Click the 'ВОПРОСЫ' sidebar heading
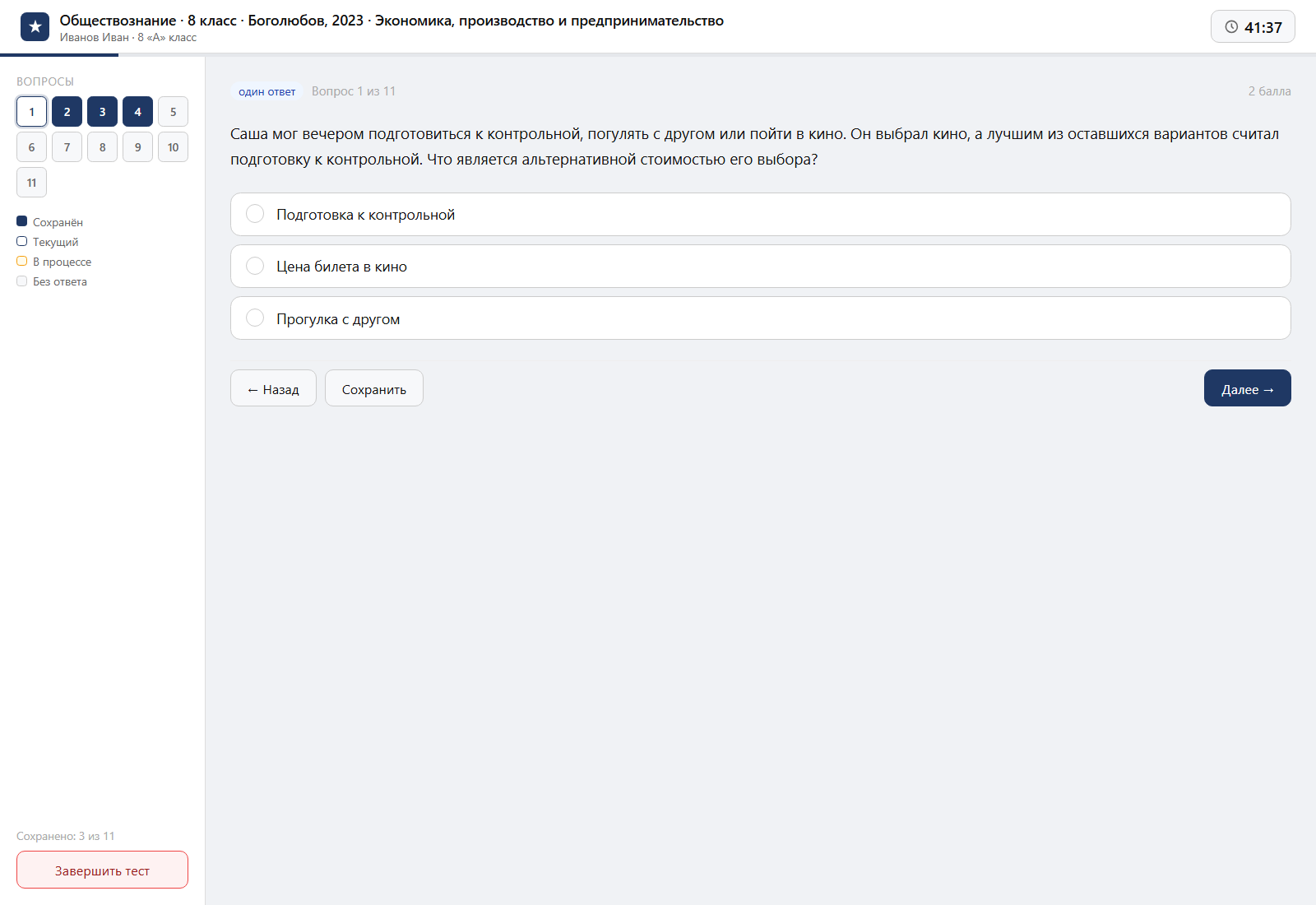The width and height of the screenshot is (1316, 905). pyautogui.click(x=45, y=81)
